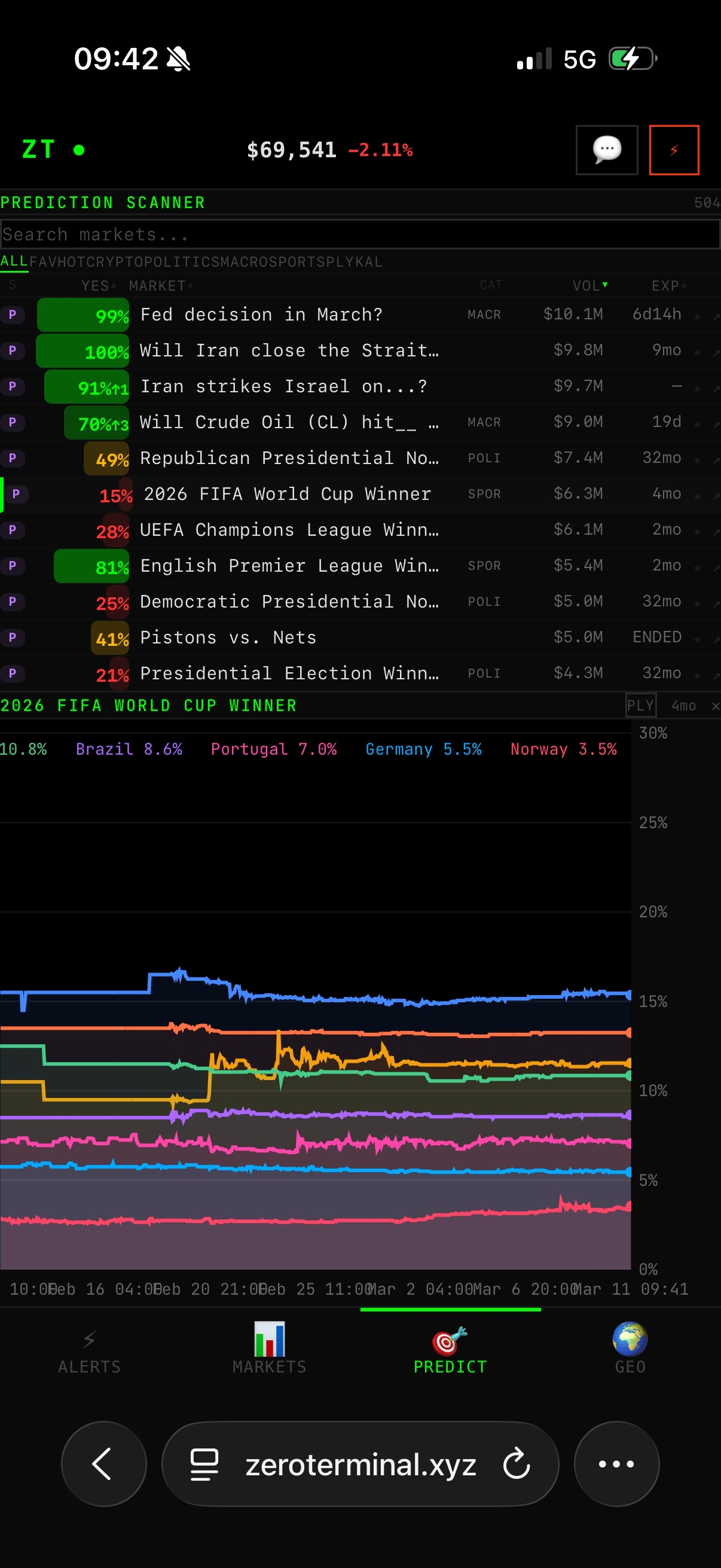Tap the charging battery icon in status bar

pyautogui.click(x=633, y=59)
